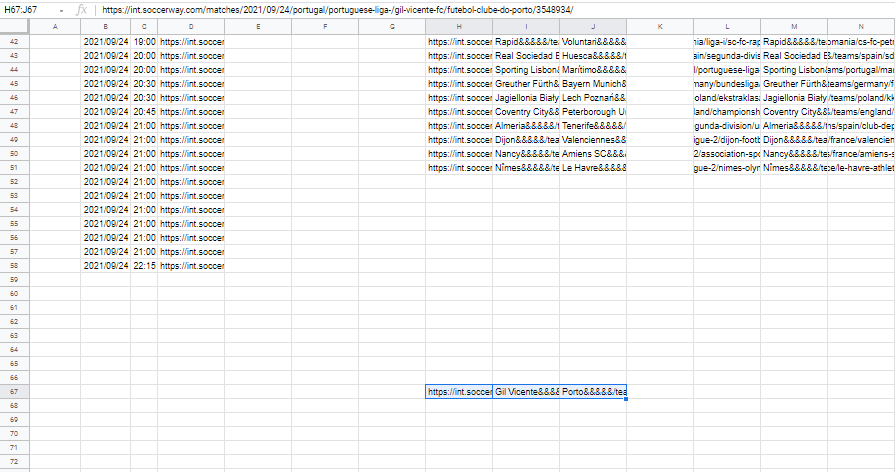Click the soccerway URL cell in column H row 67
Image resolution: width=895 pixels, height=472 pixels.
(x=459, y=392)
